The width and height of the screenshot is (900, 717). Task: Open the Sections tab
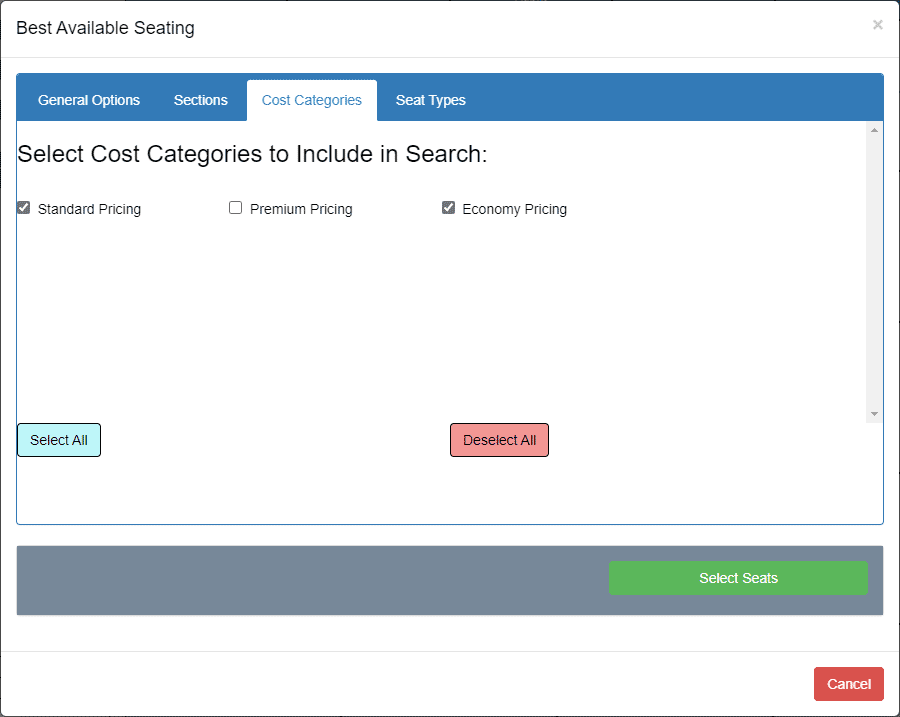coord(200,100)
